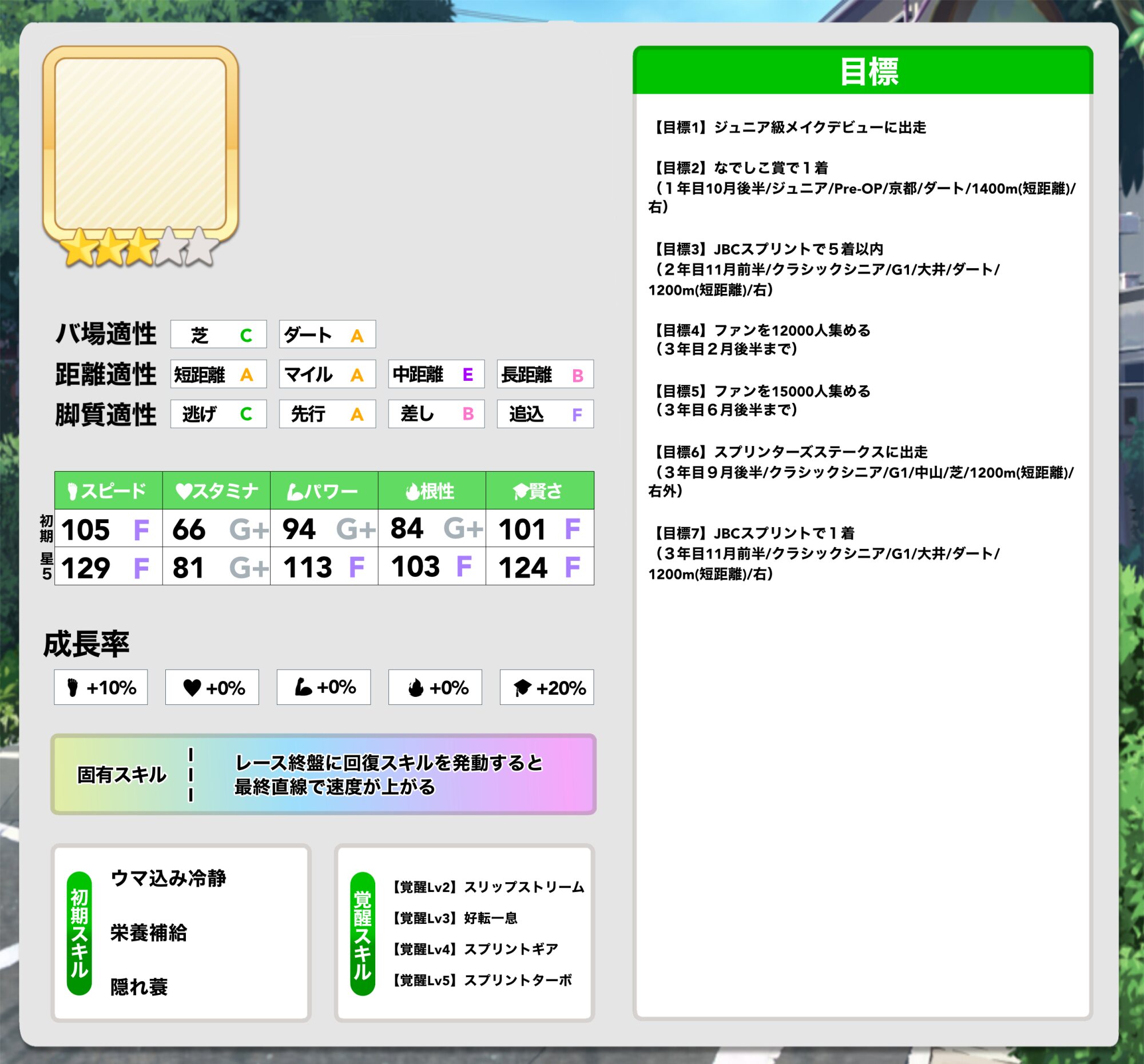Click 【目標4】ファンを12000人集める

[x=760, y=330]
